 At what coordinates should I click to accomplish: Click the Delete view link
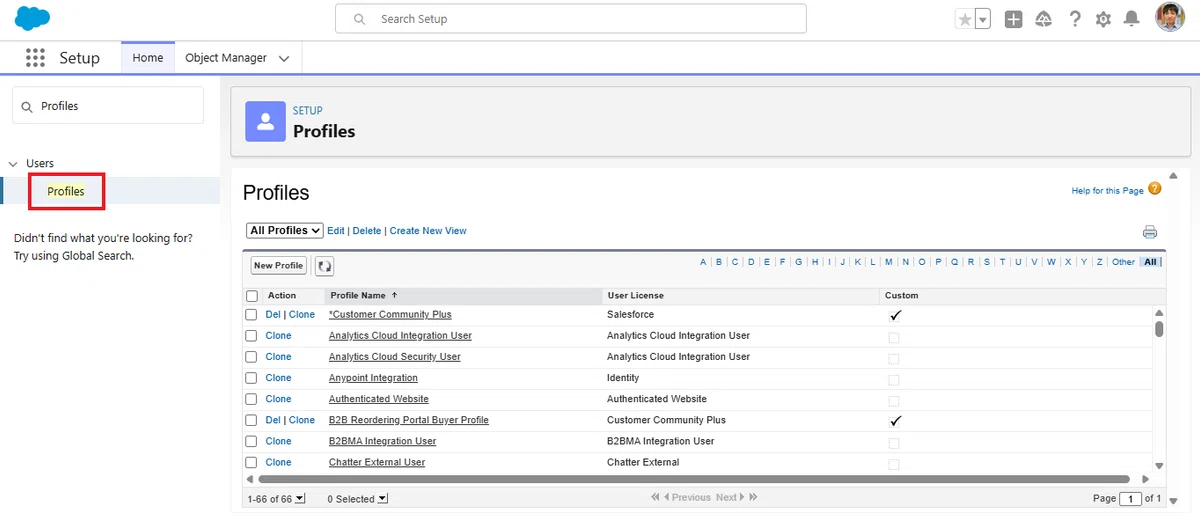pos(367,231)
